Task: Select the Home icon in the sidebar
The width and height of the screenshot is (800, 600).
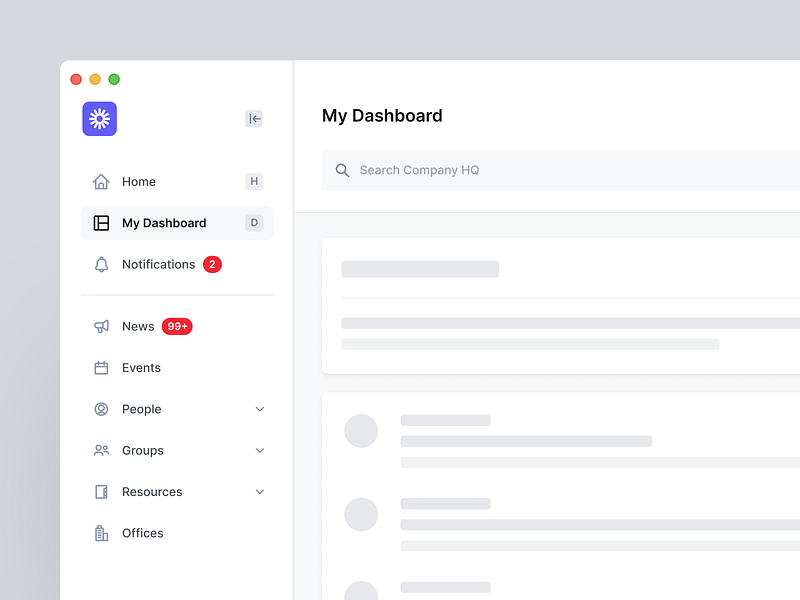Action: (x=100, y=181)
